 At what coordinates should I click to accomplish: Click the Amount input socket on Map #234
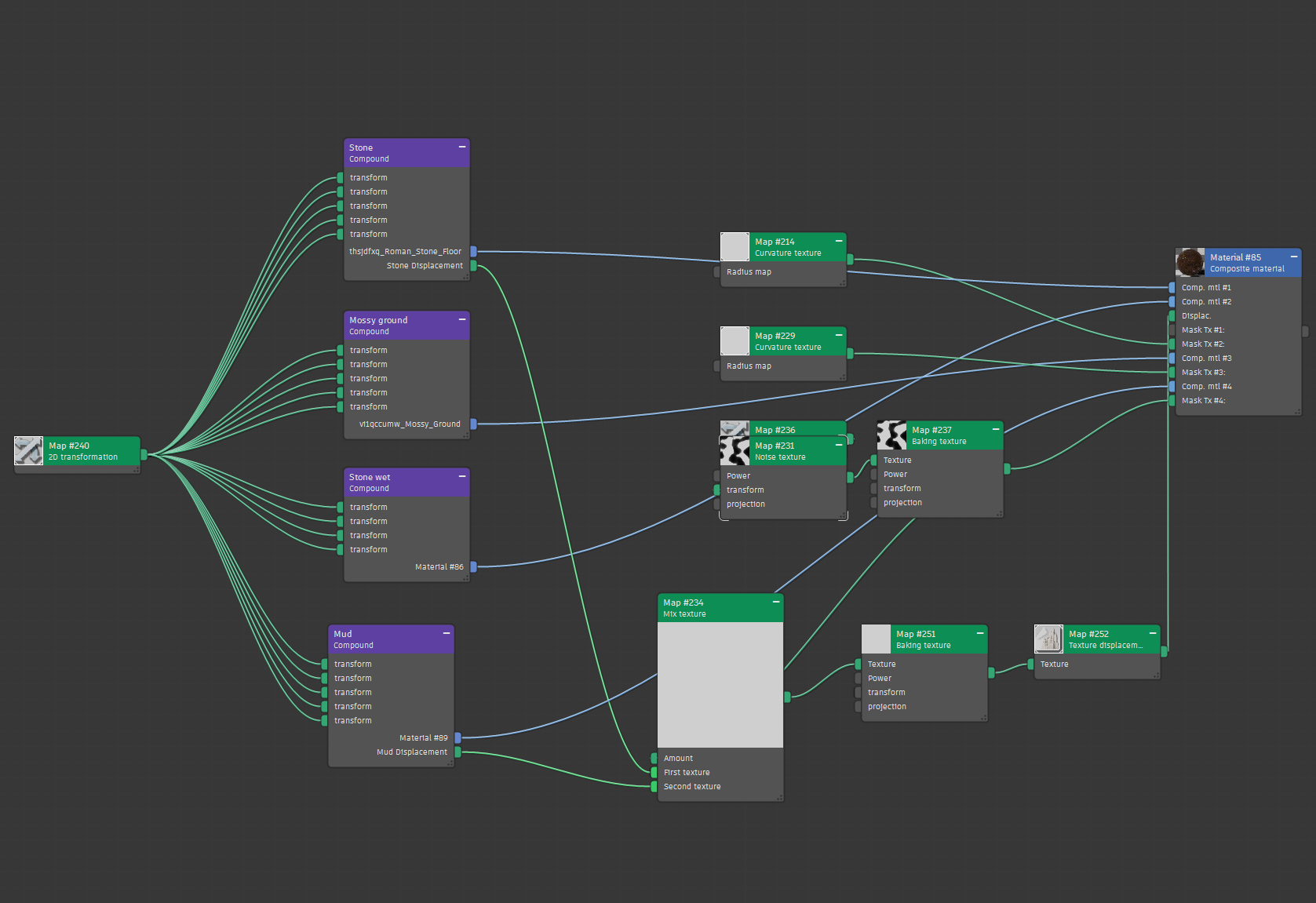pos(654,759)
